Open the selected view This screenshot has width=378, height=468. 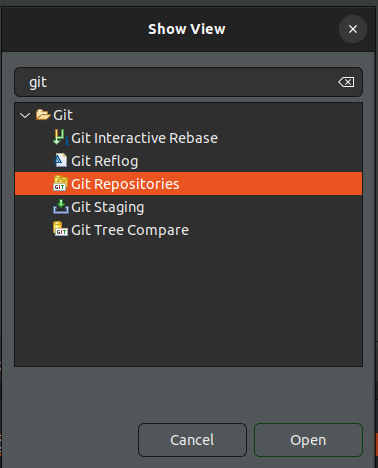pos(308,440)
